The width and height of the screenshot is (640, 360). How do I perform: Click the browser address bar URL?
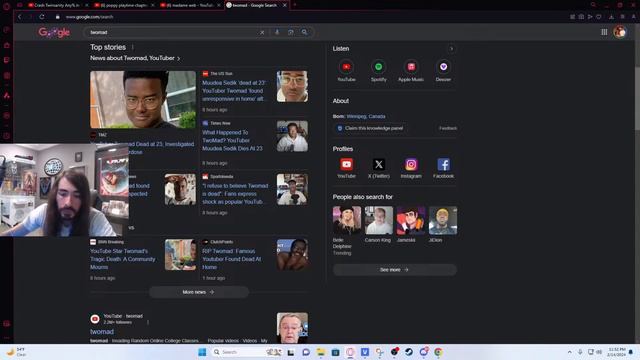click(x=89, y=17)
